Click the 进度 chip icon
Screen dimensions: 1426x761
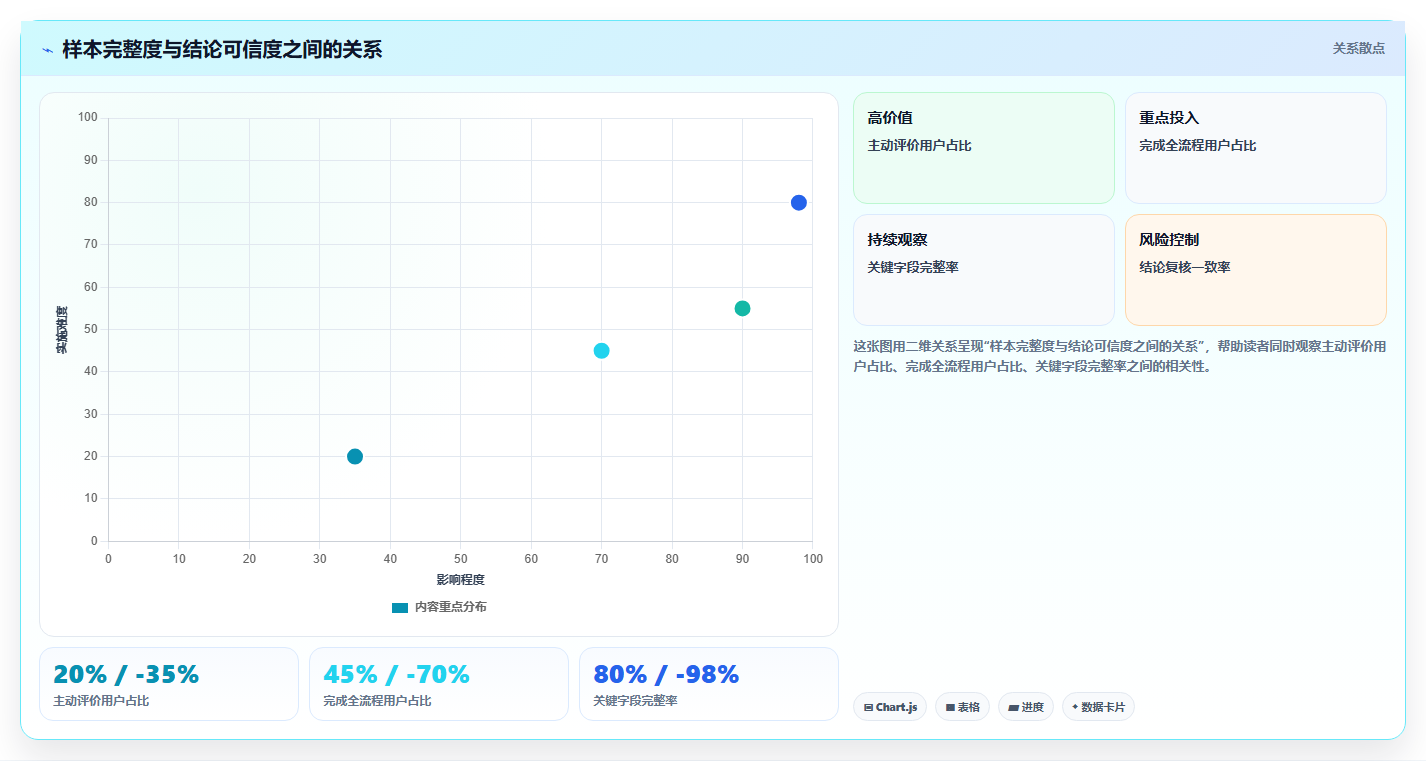click(x=1013, y=707)
